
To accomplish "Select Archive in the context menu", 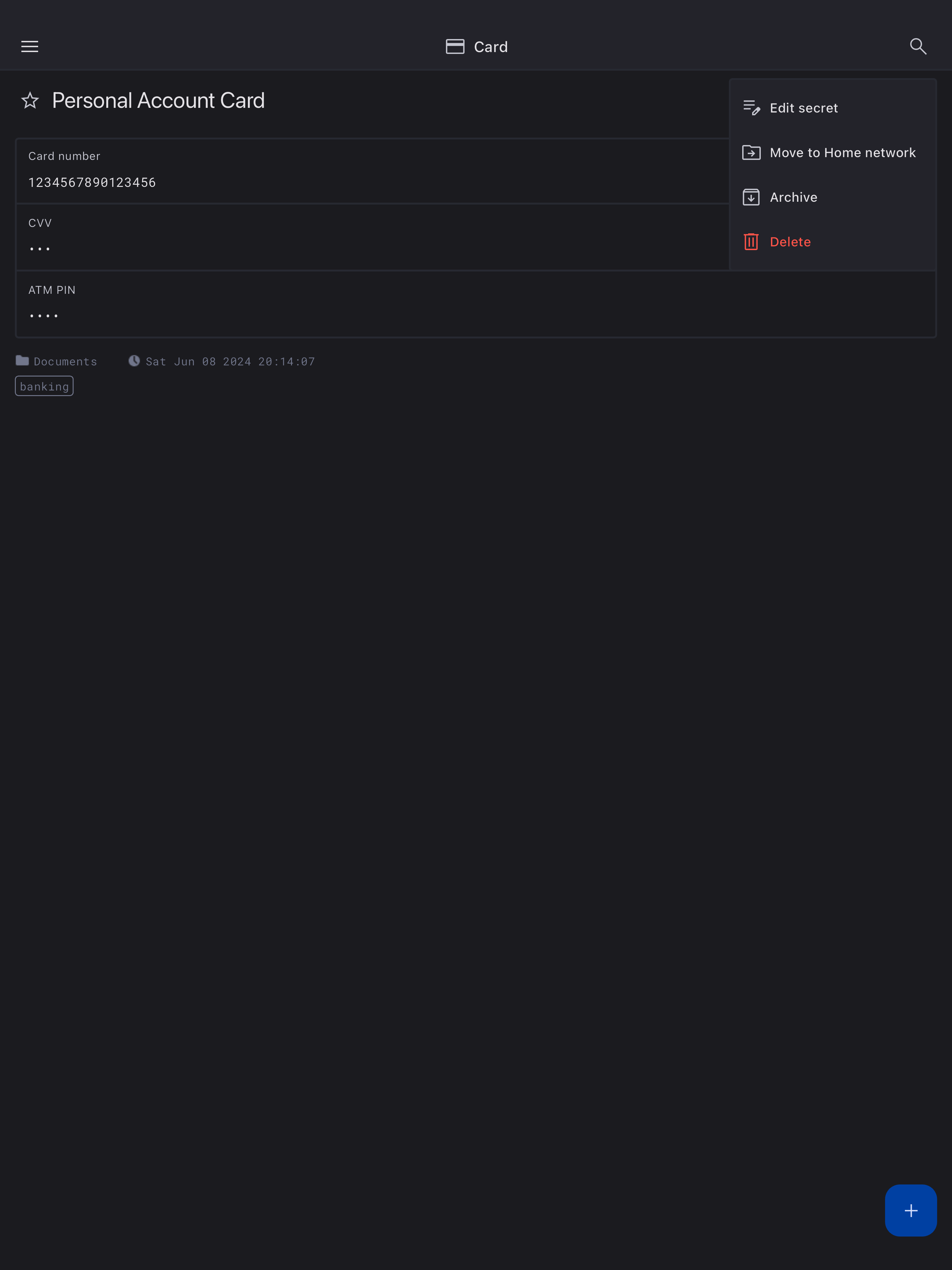I will (x=793, y=197).
